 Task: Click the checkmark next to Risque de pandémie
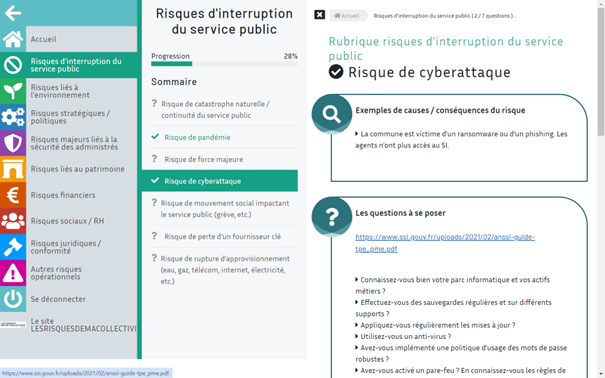click(x=155, y=137)
